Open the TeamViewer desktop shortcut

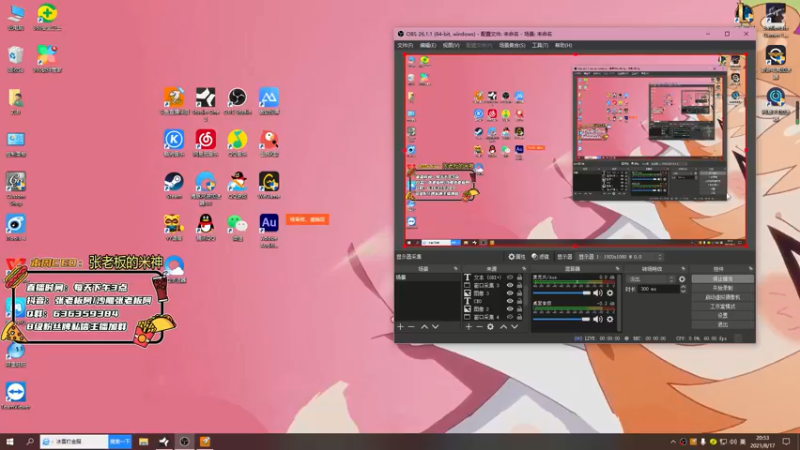pyautogui.click(x=16, y=396)
